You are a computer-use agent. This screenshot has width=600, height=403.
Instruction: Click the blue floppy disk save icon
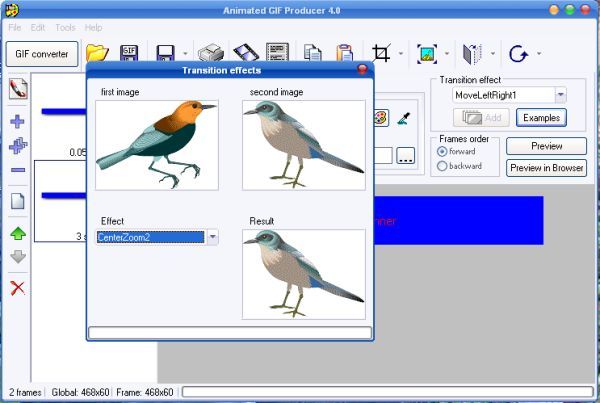click(165, 53)
